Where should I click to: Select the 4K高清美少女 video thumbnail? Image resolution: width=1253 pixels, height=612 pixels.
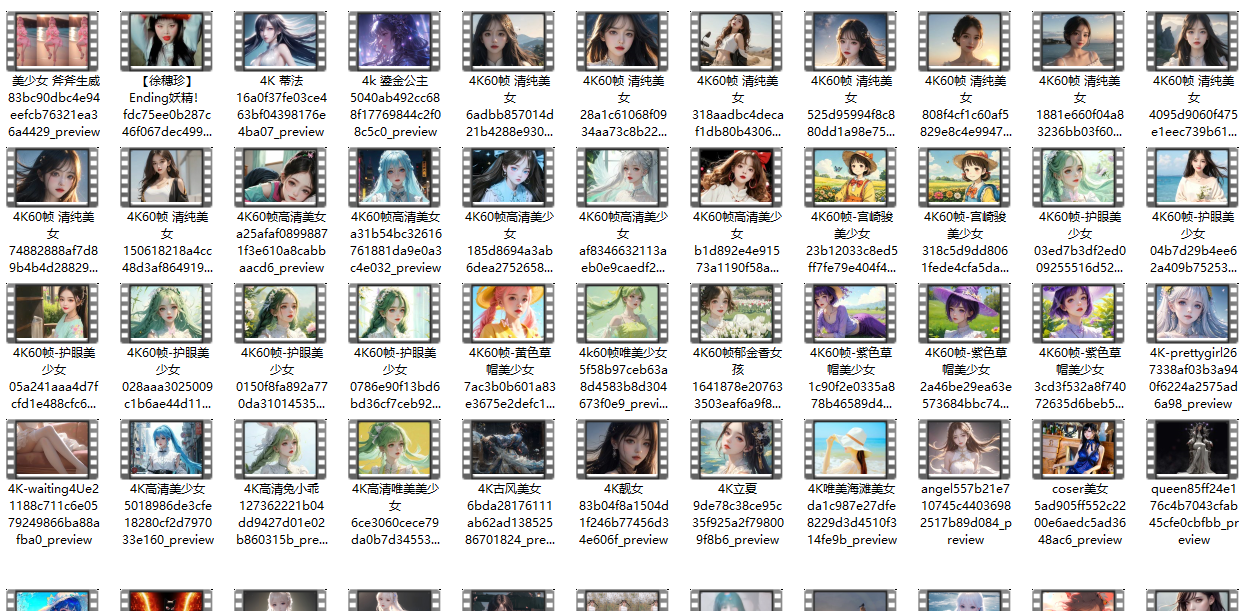coord(168,448)
